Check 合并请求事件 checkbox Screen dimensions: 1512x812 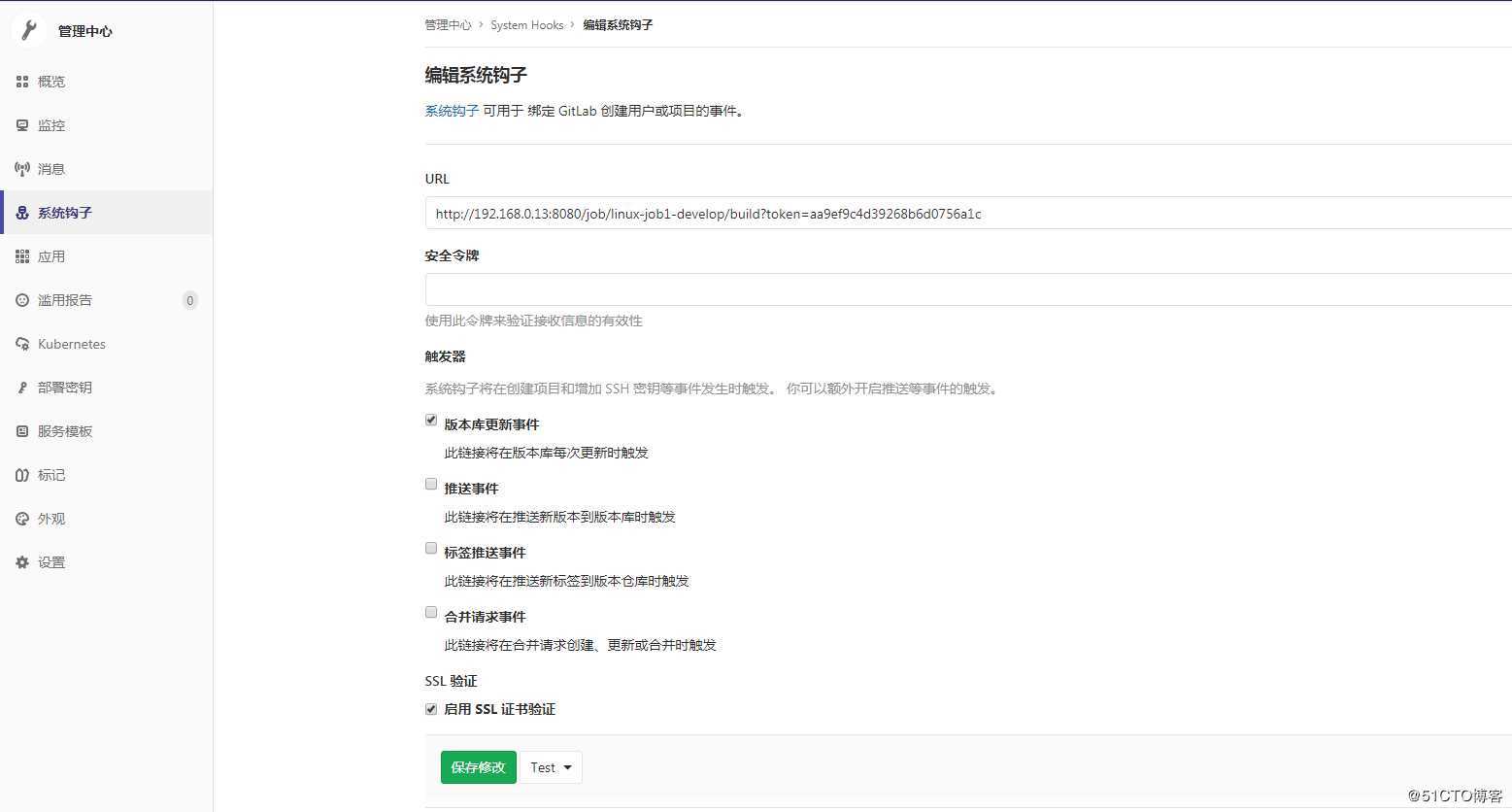(431, 612)
